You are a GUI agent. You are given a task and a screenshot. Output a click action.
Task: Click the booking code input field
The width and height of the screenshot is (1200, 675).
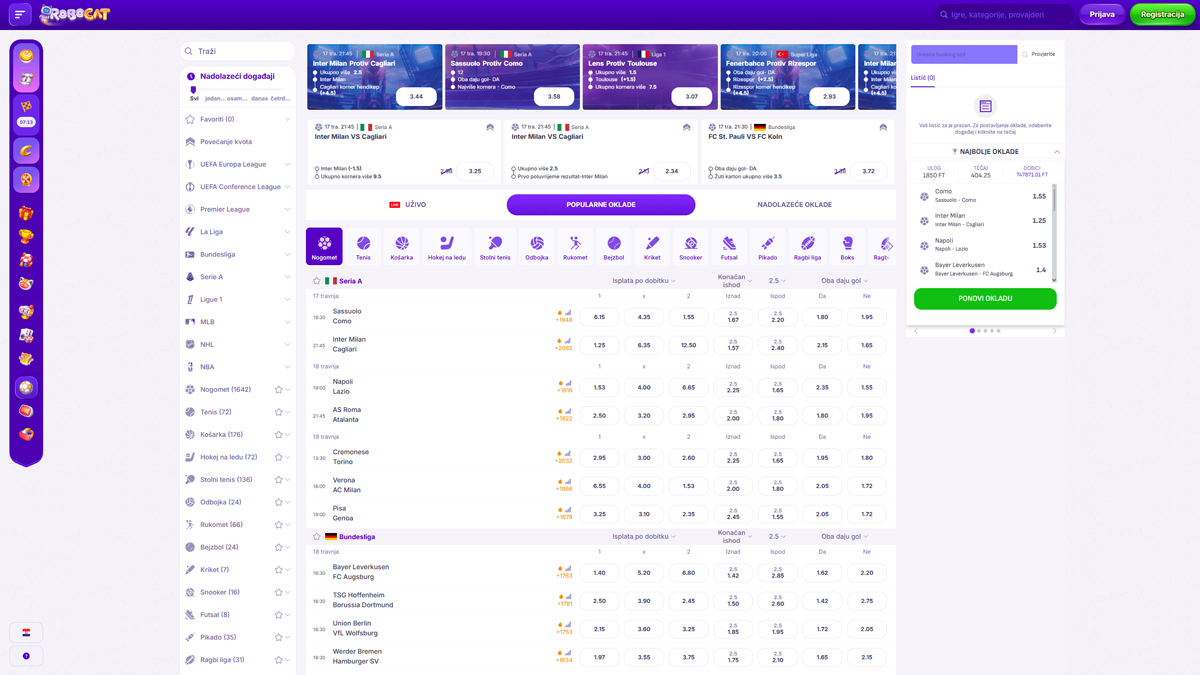click(963, 54)
